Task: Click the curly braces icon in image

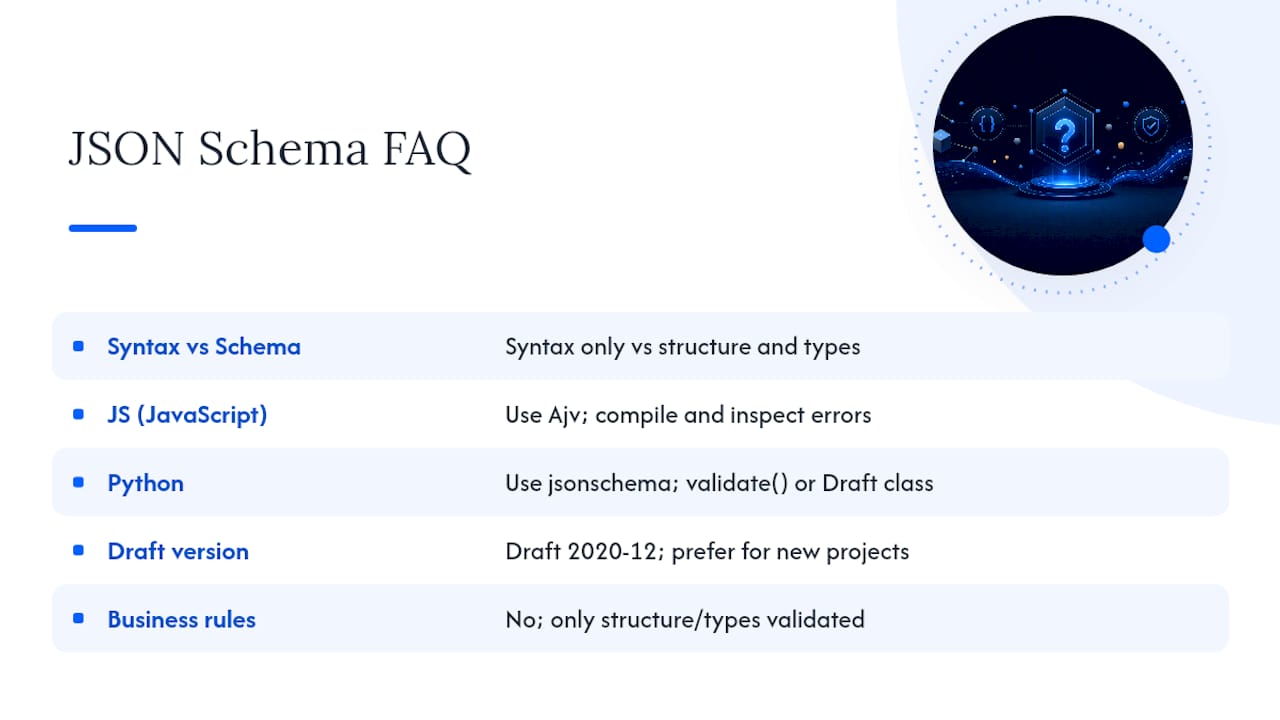Action: coord(987,124)
